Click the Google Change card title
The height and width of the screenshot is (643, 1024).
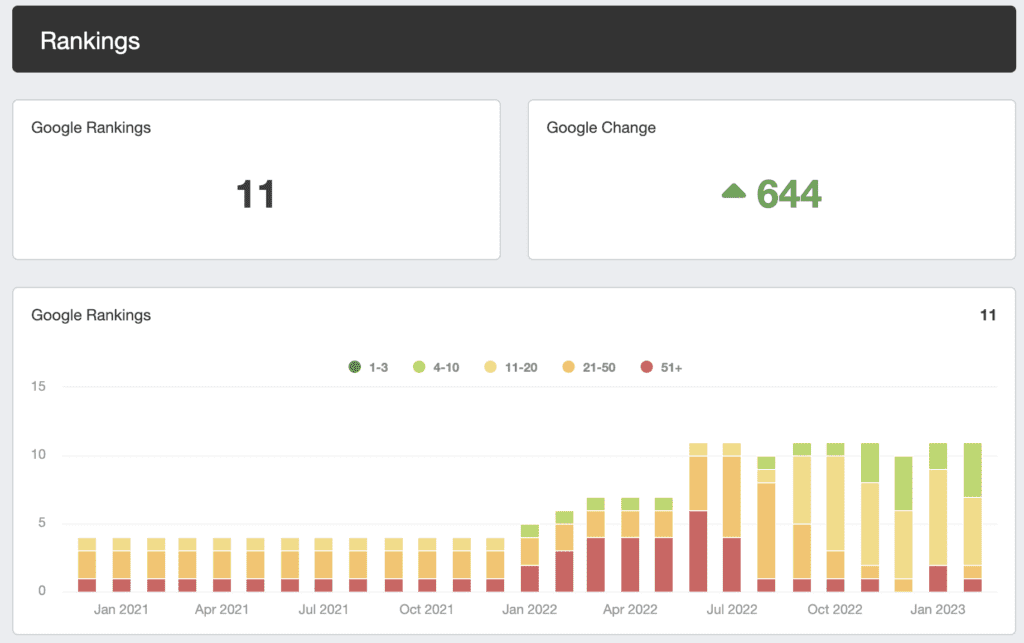point(601,127)
